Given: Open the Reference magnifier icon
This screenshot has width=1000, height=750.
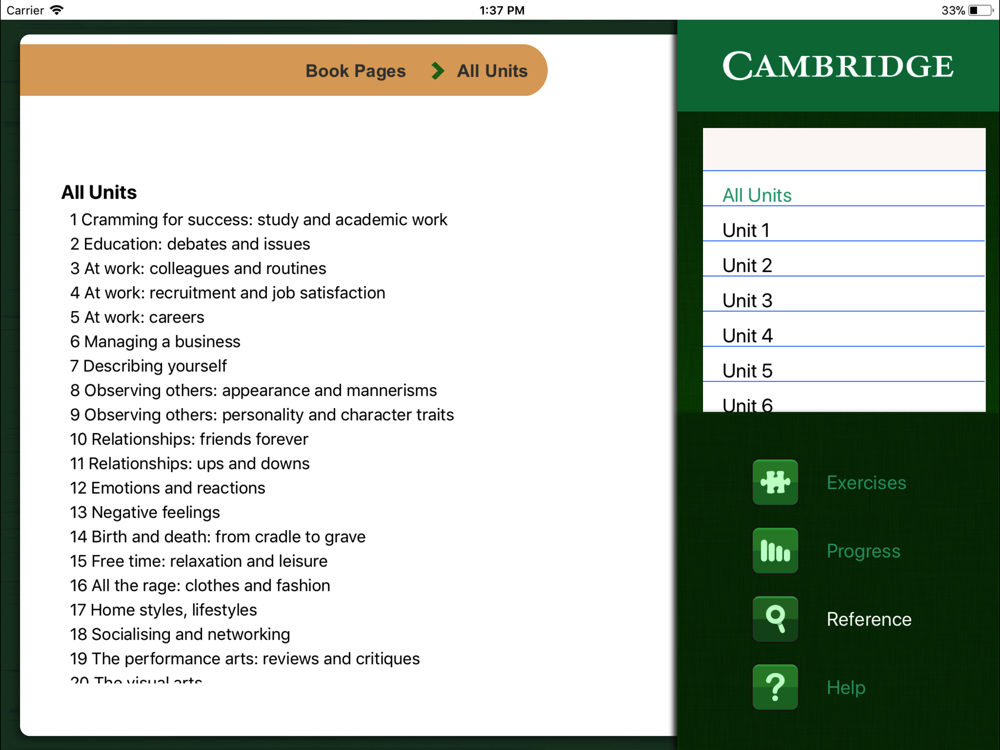Looking at the screenshot, I should (x=775, y=619).
